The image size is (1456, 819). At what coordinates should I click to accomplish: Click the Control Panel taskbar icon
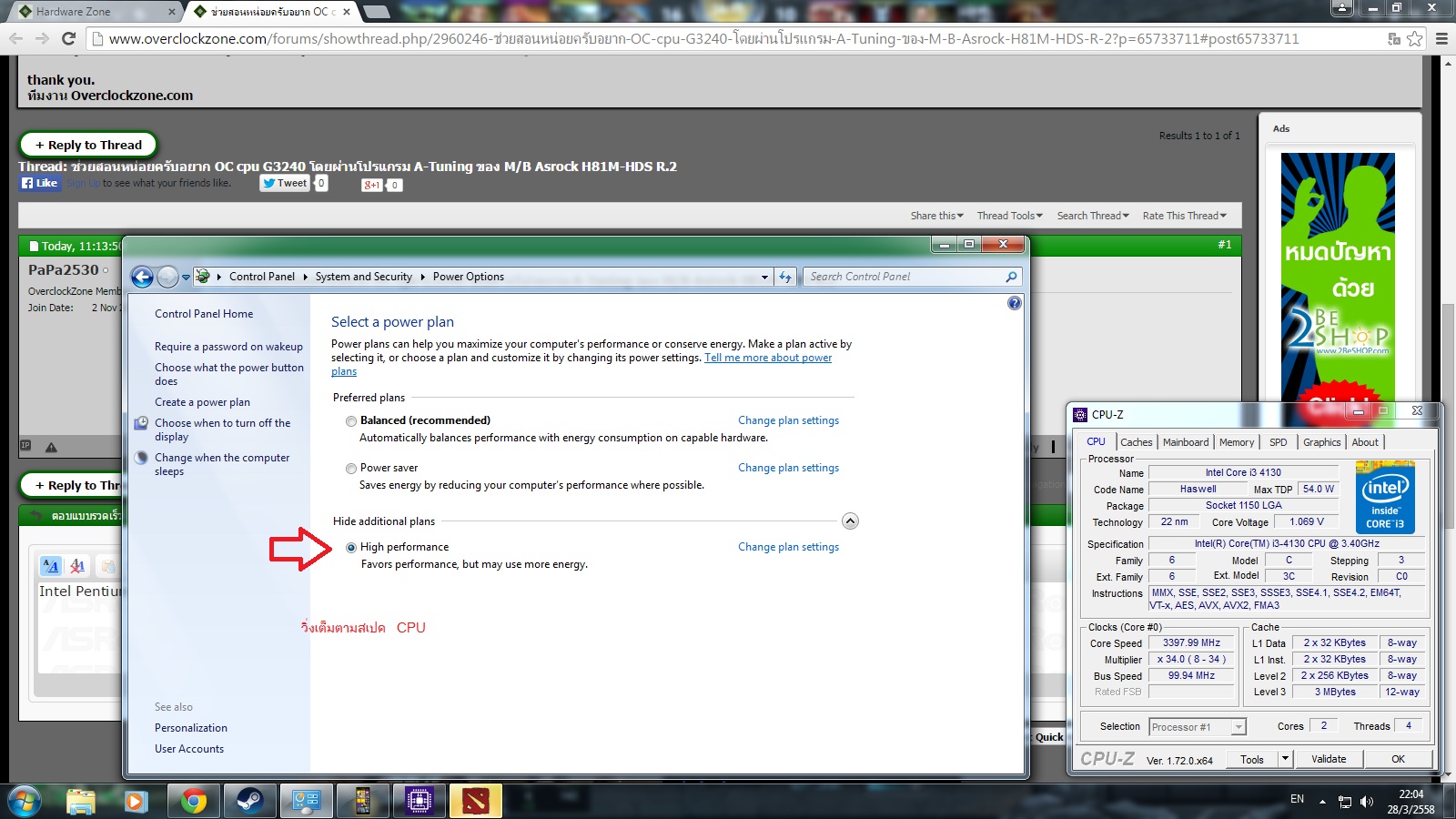tap(306, 801)
